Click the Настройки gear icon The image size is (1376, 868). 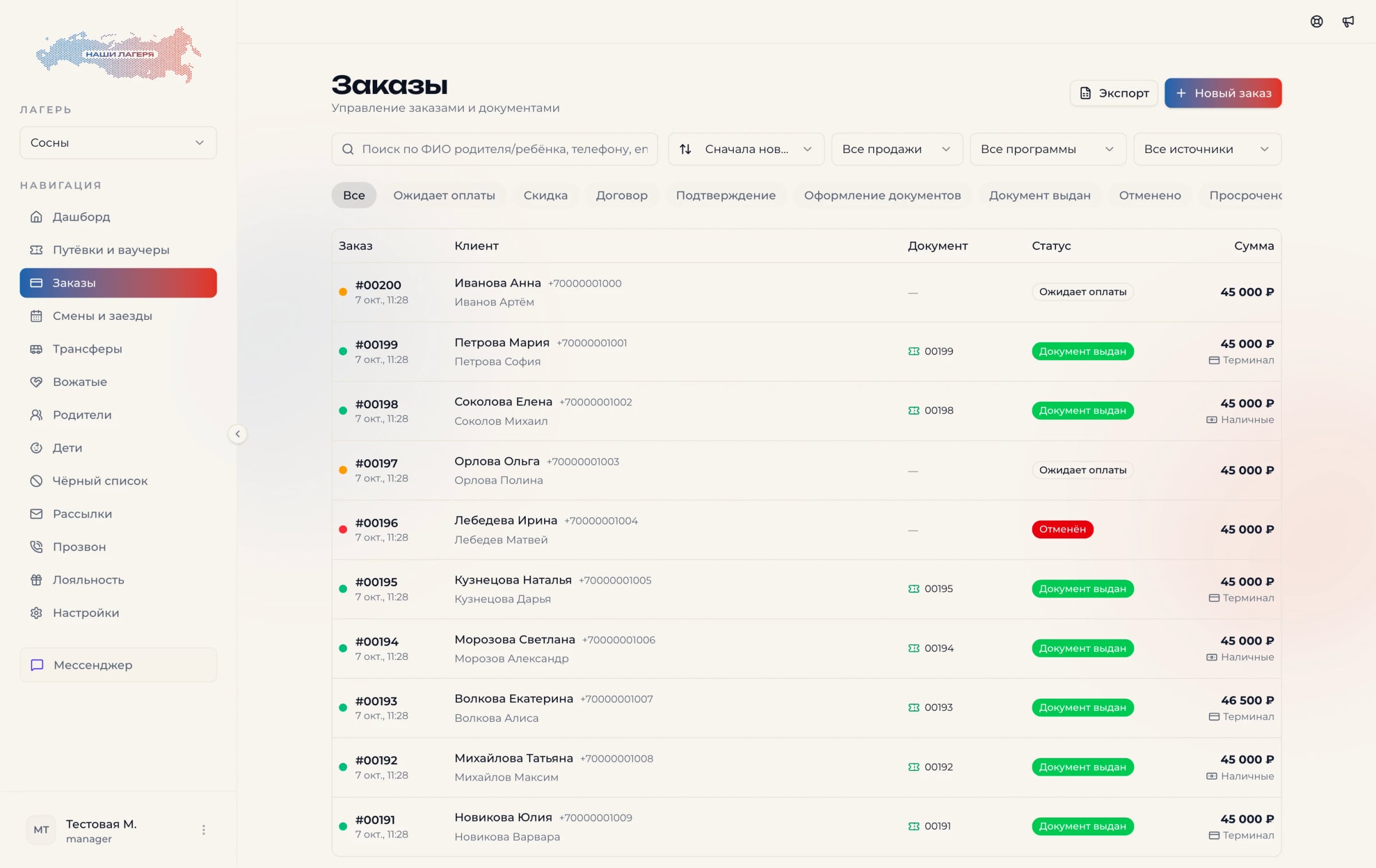36,613
